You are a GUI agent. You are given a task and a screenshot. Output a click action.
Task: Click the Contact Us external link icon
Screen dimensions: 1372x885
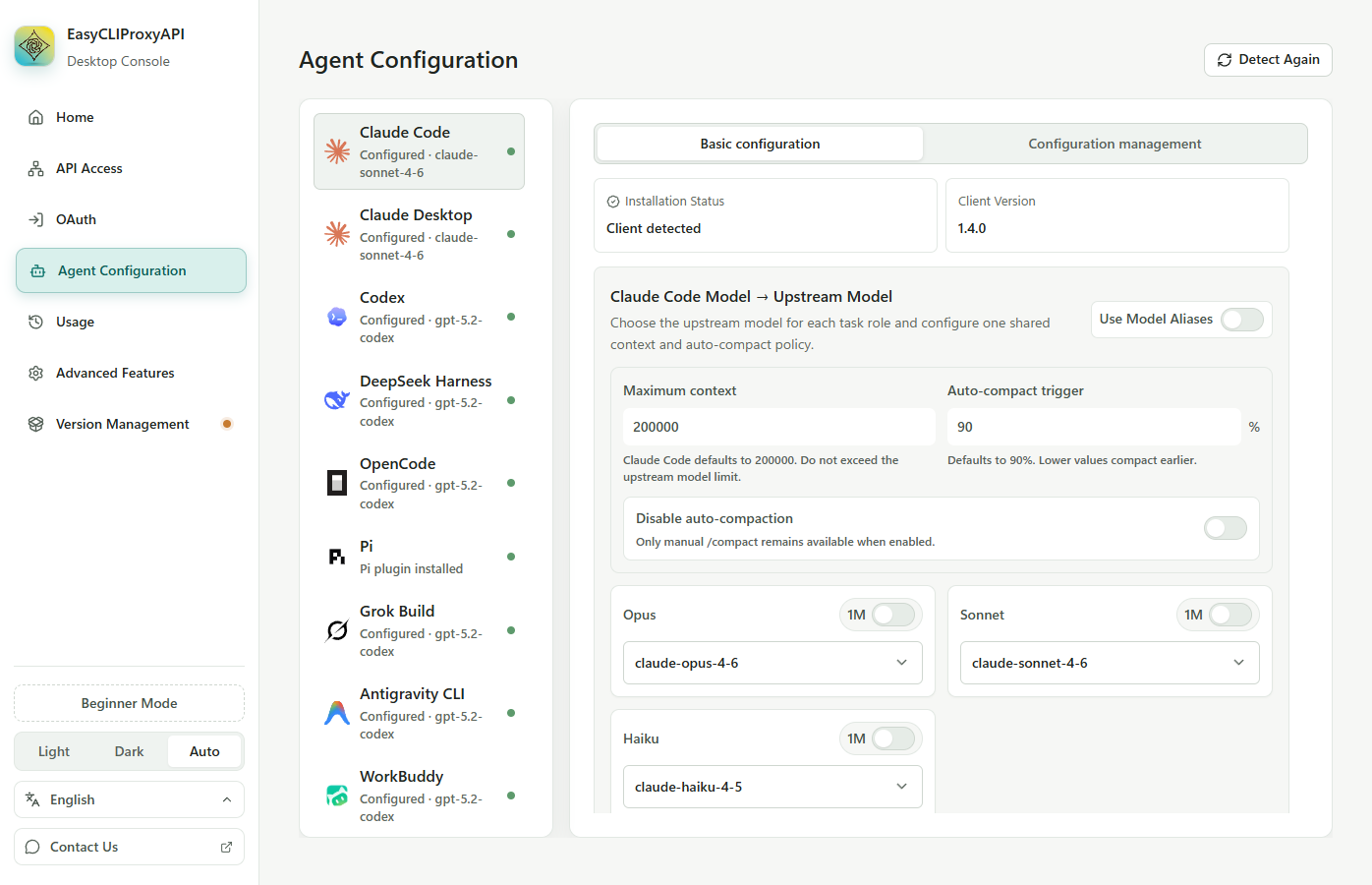click(227, 847)
